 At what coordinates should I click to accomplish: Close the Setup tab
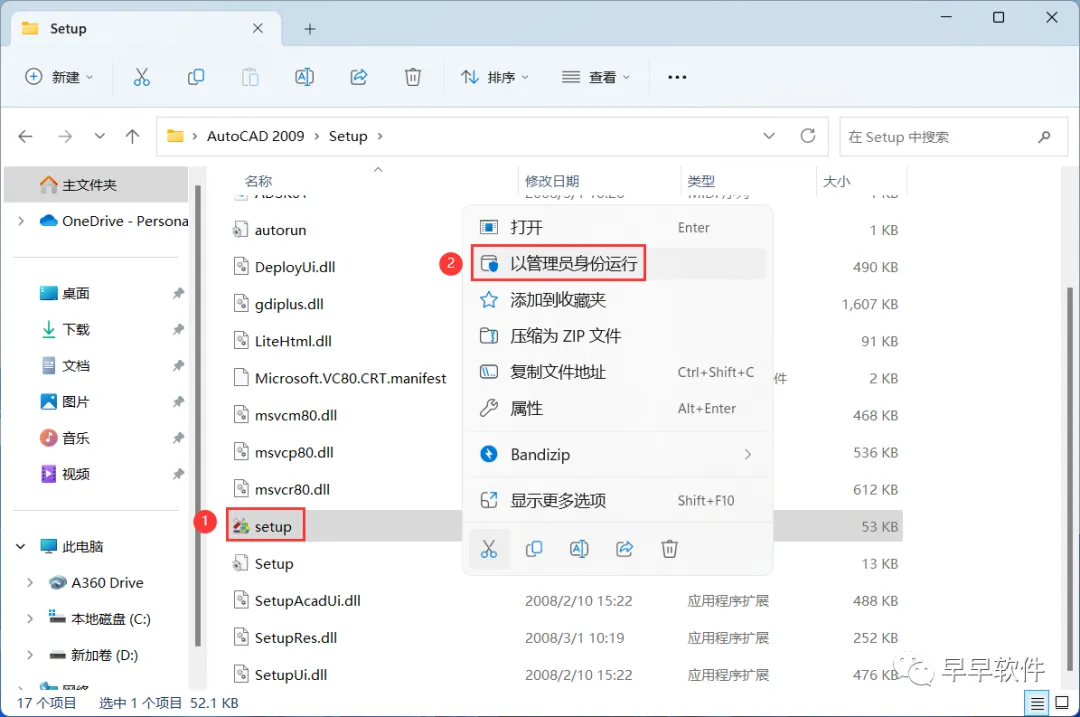click(x=258, y=28)
